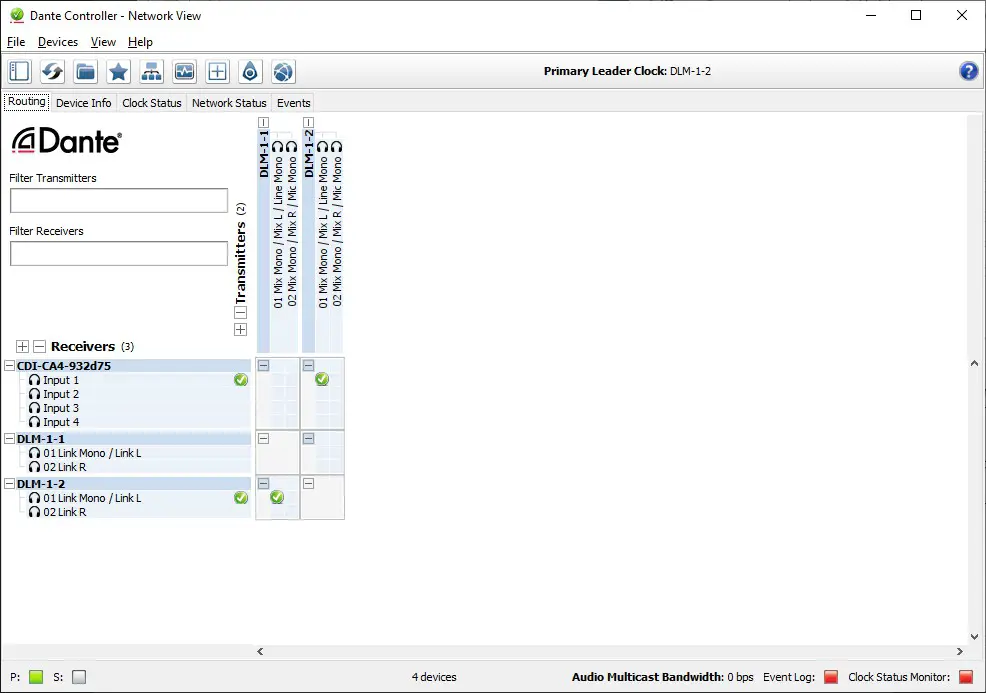Image resolution: width=986 pixels, height=693 pixels.
Task: Switch to the Clock Status tab
Action: click(x=152, y=103)
